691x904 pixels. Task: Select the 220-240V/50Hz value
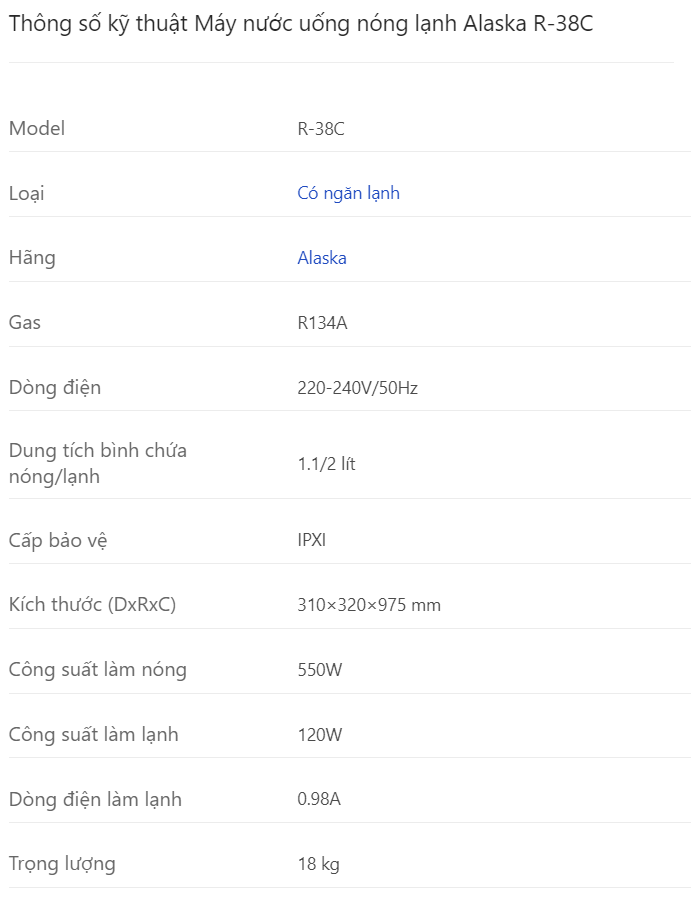coord(357,388)
